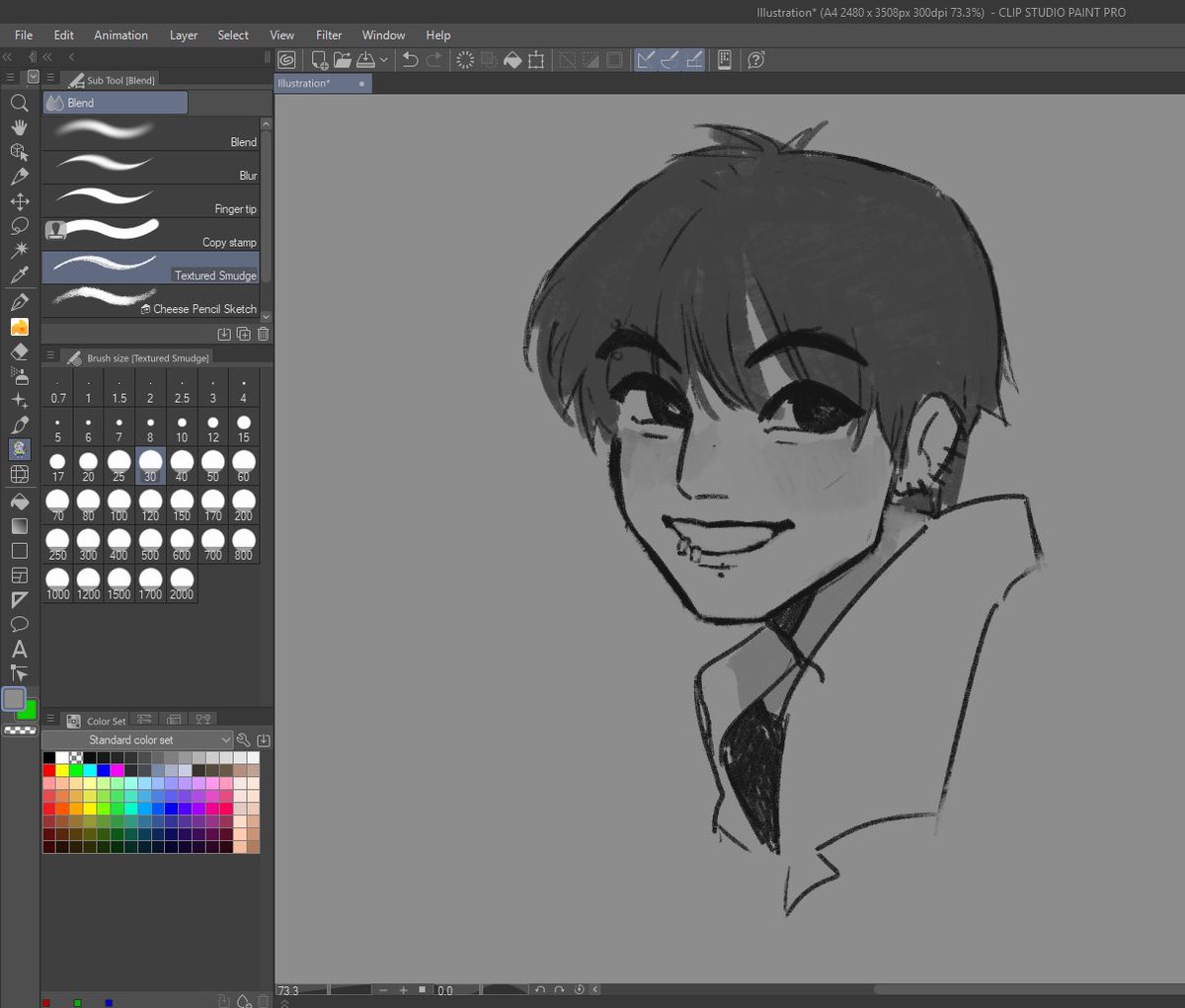
Task: Select the Finger tip sub tool
Action: [x=150, y=201]
